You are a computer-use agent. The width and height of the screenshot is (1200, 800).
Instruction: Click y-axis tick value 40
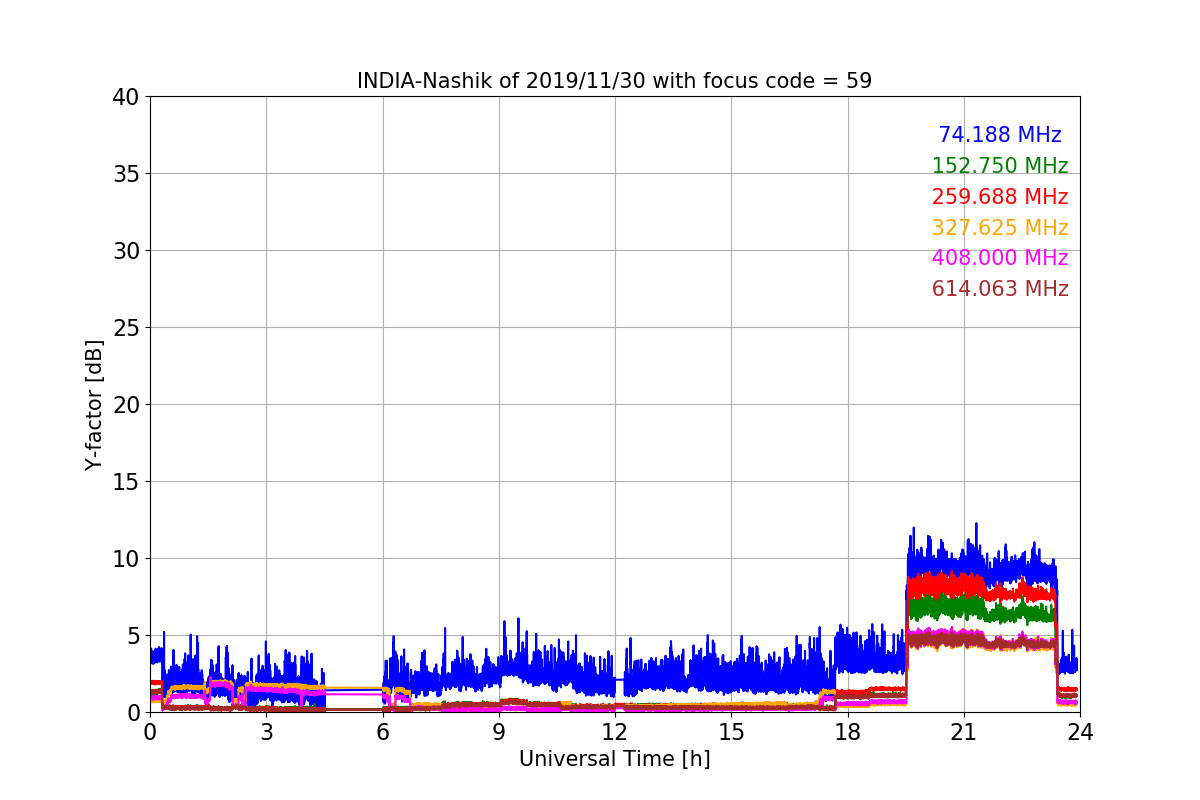pyautogui.click(x=126, y=97)
